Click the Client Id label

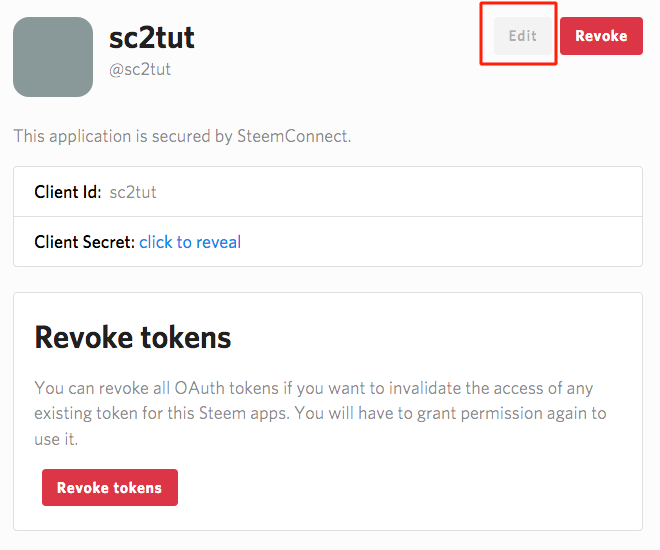tap(68, 192)
